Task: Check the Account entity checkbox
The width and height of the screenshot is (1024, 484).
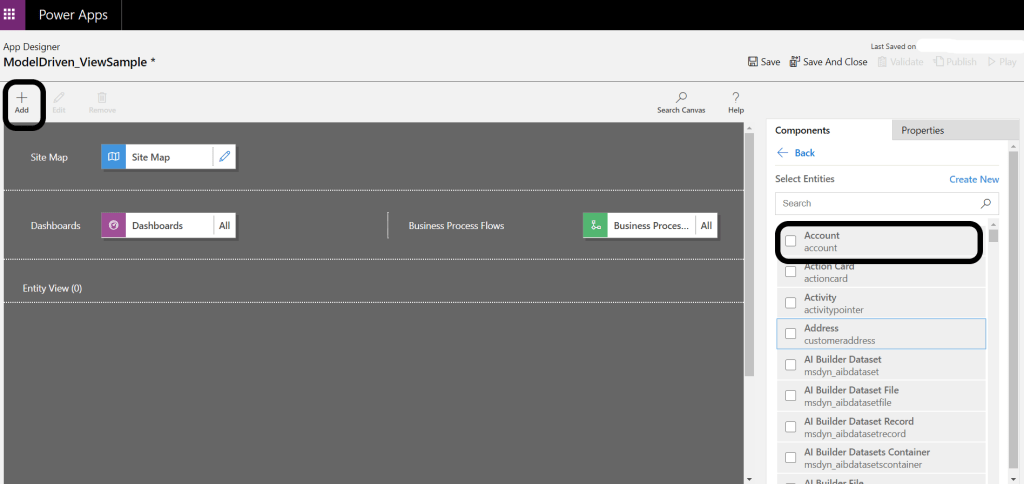Action: click(791, 241)
